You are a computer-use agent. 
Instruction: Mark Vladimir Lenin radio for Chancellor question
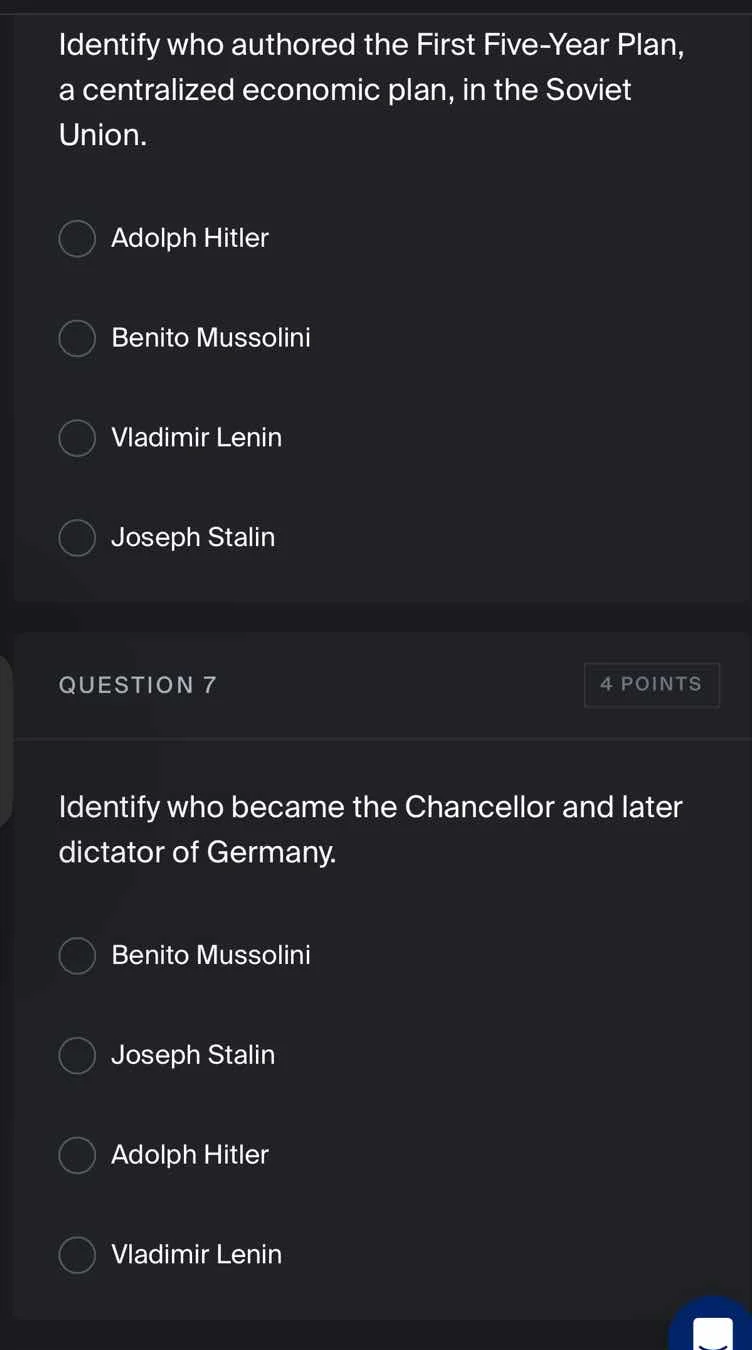(x=77, y=1255)
